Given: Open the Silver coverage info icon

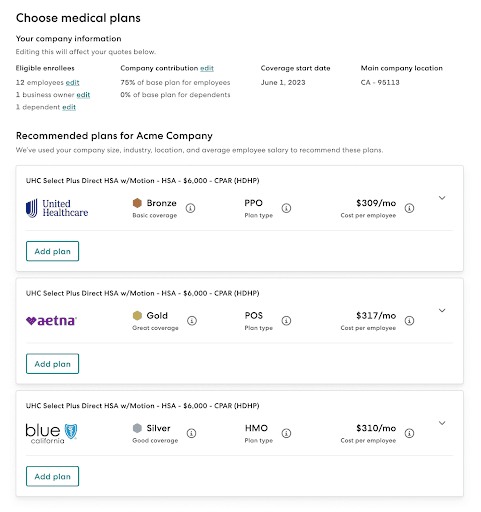Looking at the screenshot, I should click(x=191, y=433).
